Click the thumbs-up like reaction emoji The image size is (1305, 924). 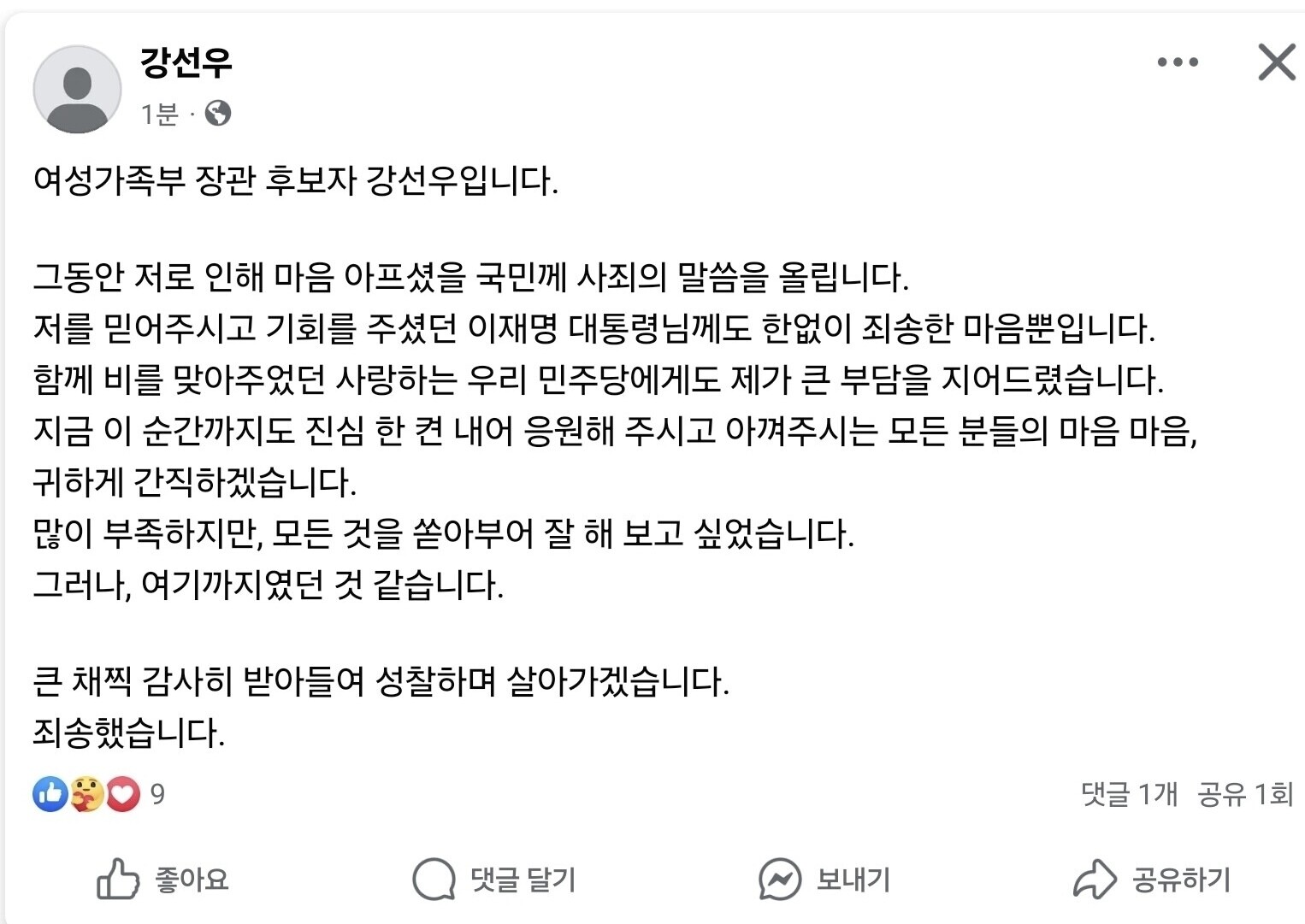tap(50, 794)
